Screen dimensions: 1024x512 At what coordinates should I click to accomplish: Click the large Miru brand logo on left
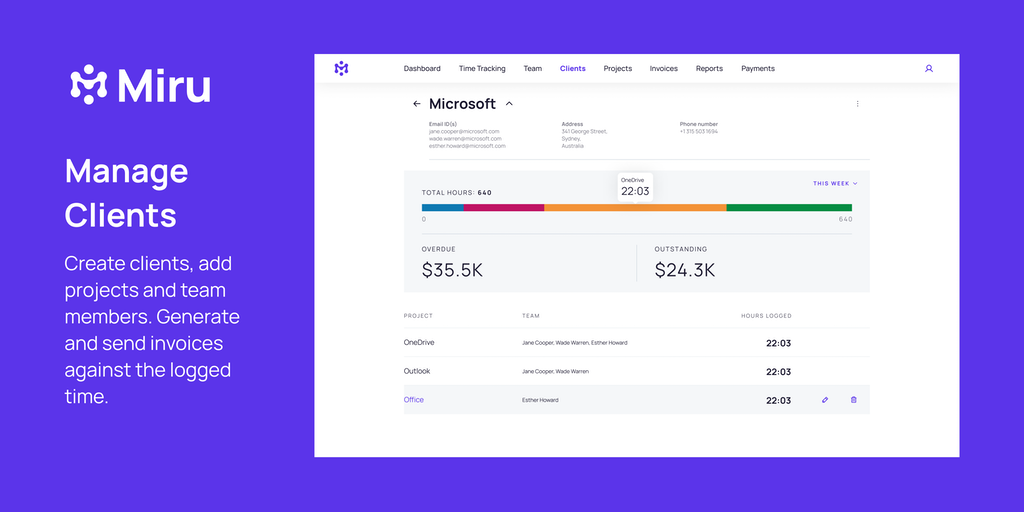(x=140, y=85)
